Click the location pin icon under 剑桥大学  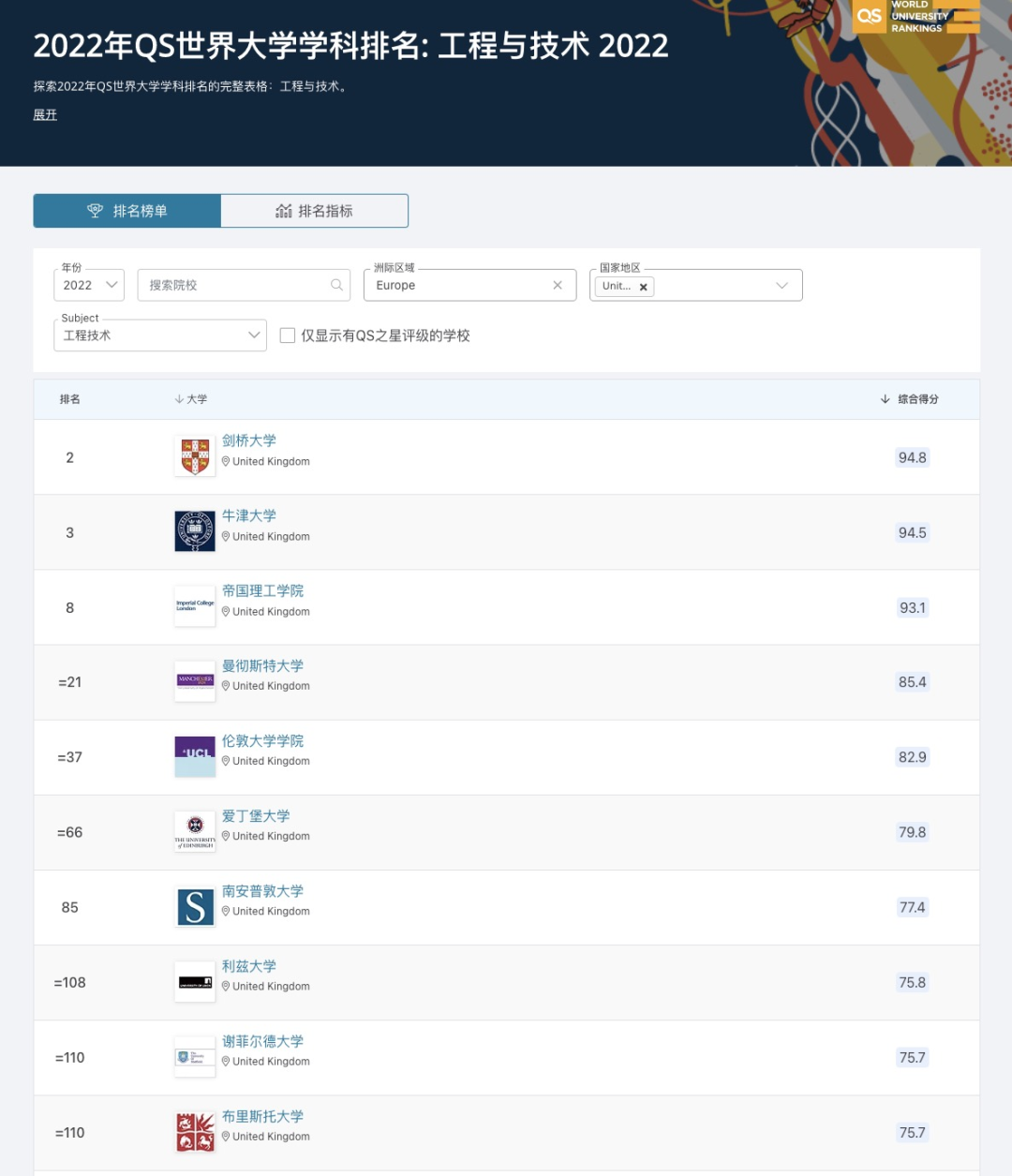(226, 461)
